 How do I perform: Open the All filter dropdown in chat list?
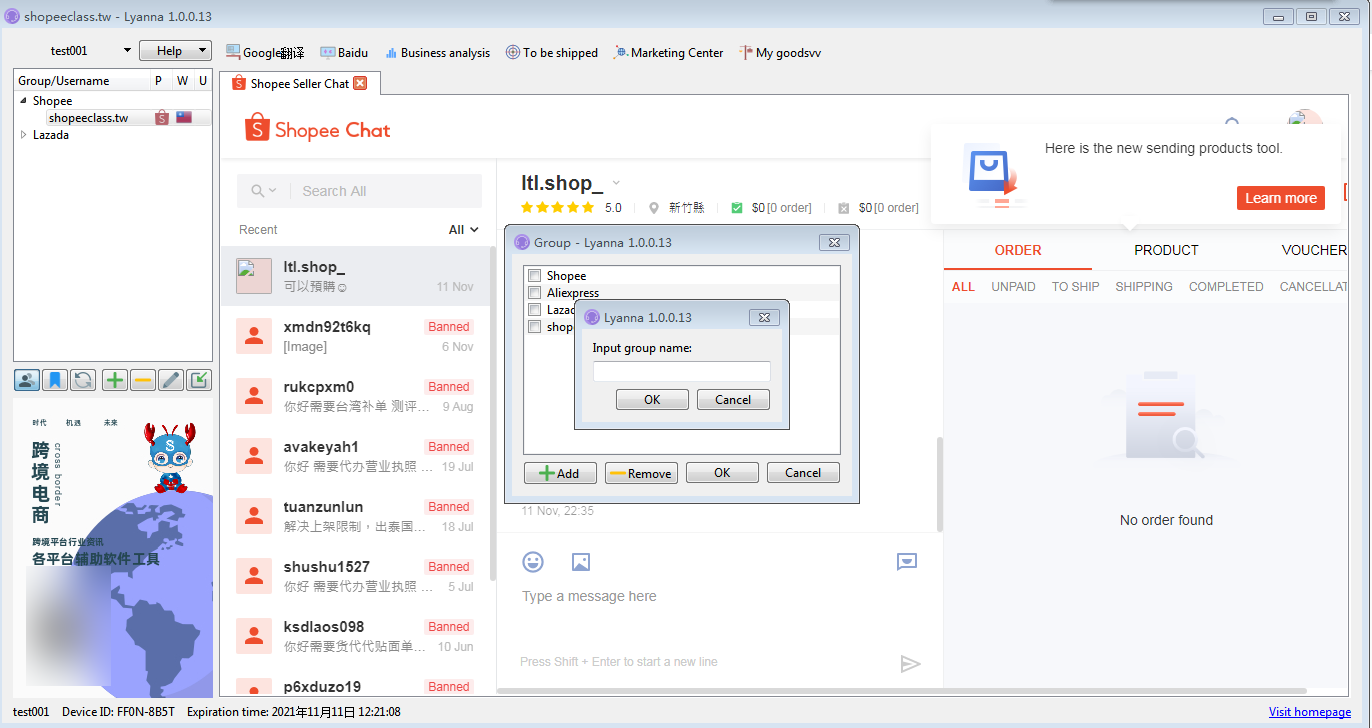pyautogui.click(x=463, y=230)
